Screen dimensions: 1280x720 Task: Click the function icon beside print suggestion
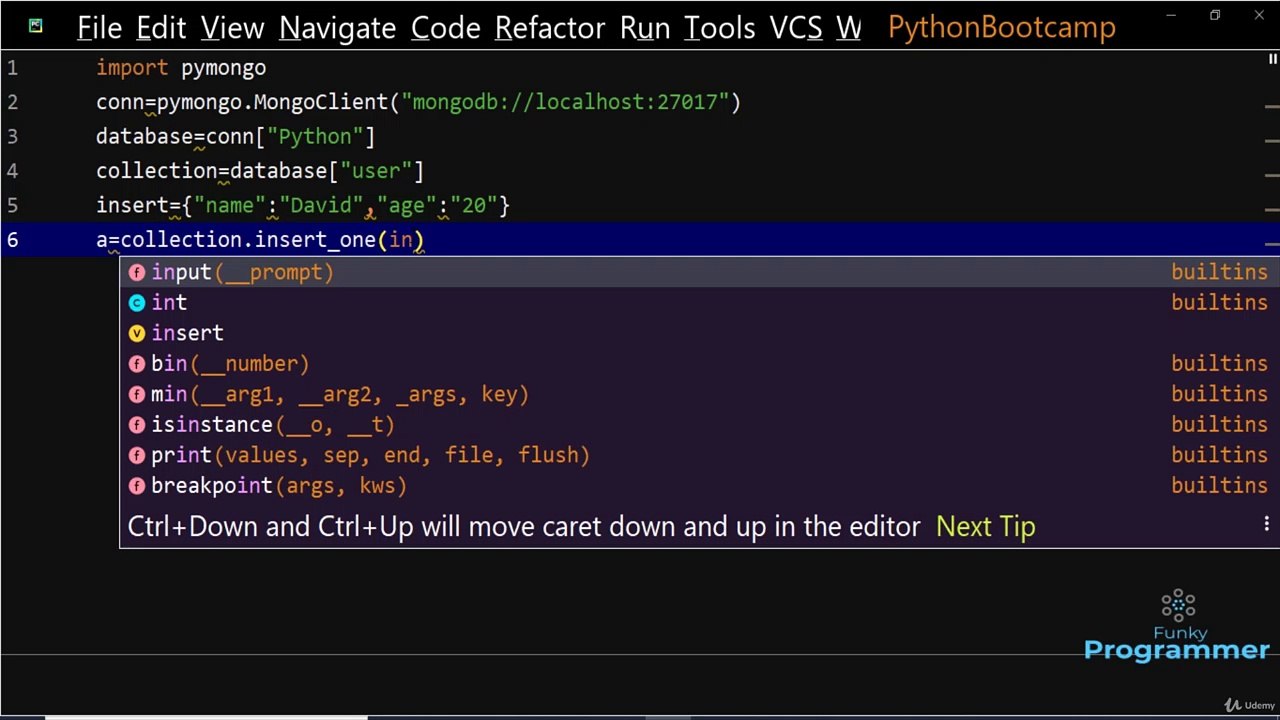(137, 455)
